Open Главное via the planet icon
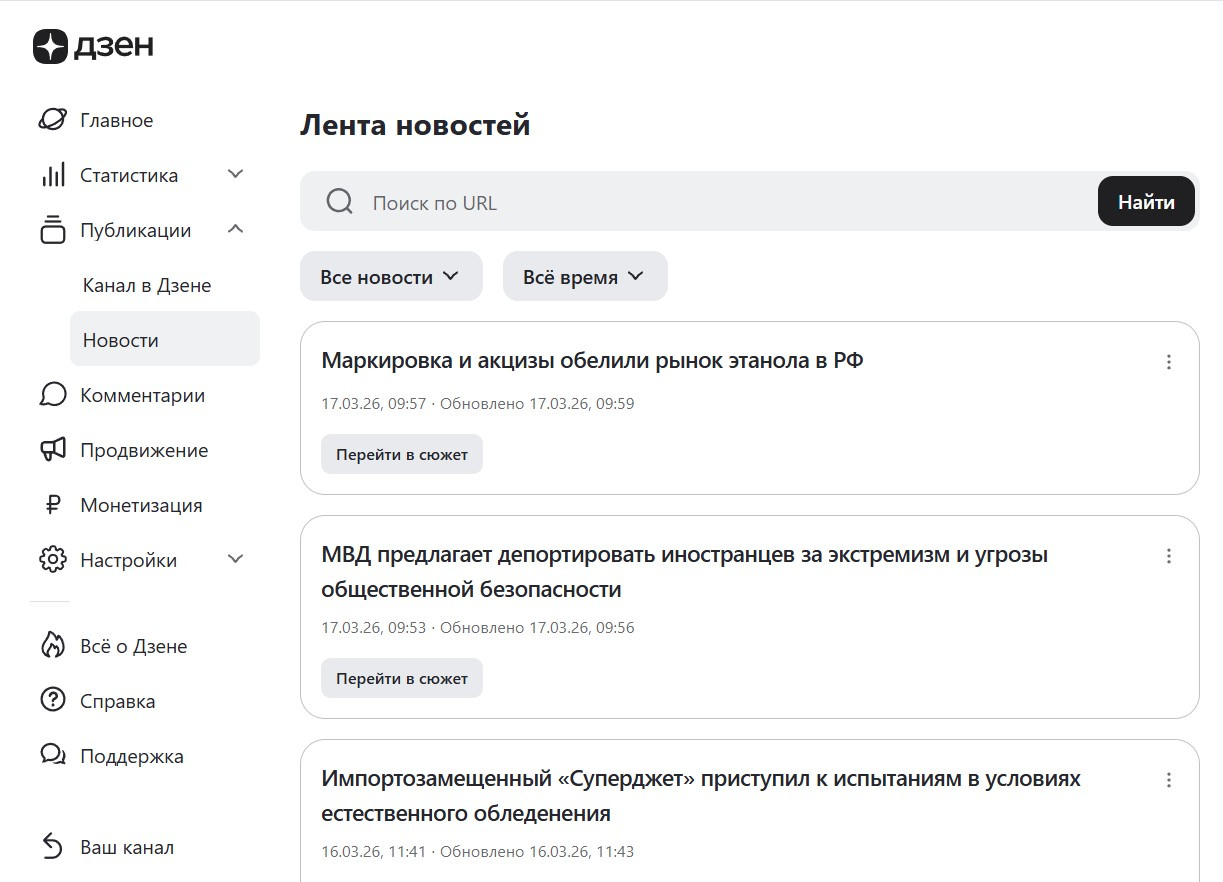1223x882 pixels. click(52, 120)
